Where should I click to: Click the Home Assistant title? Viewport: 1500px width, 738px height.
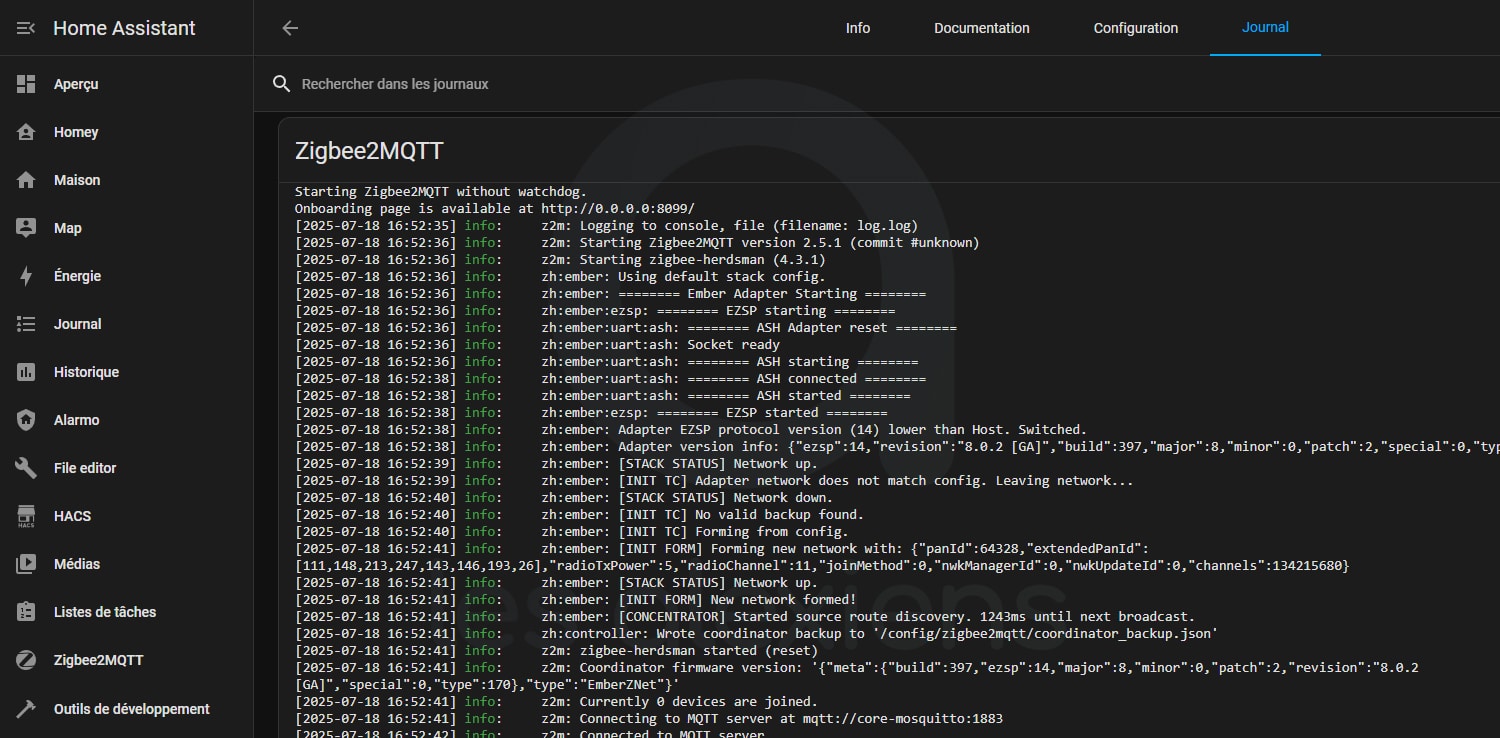pos(125,28)
